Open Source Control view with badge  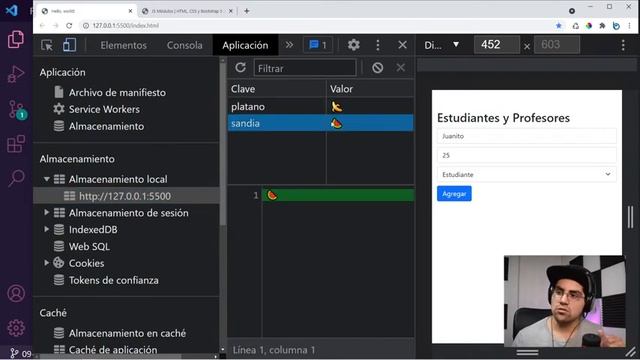click(17, 109)
